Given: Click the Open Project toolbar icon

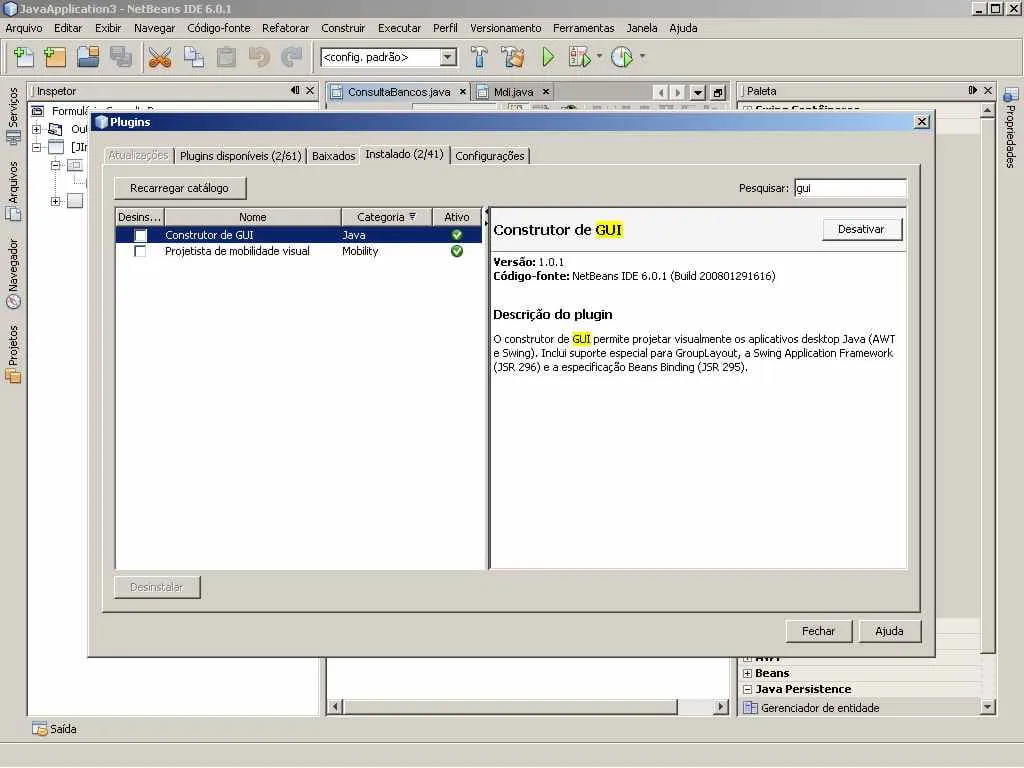Looking at the screenshot, I should (x=88, y=57).
